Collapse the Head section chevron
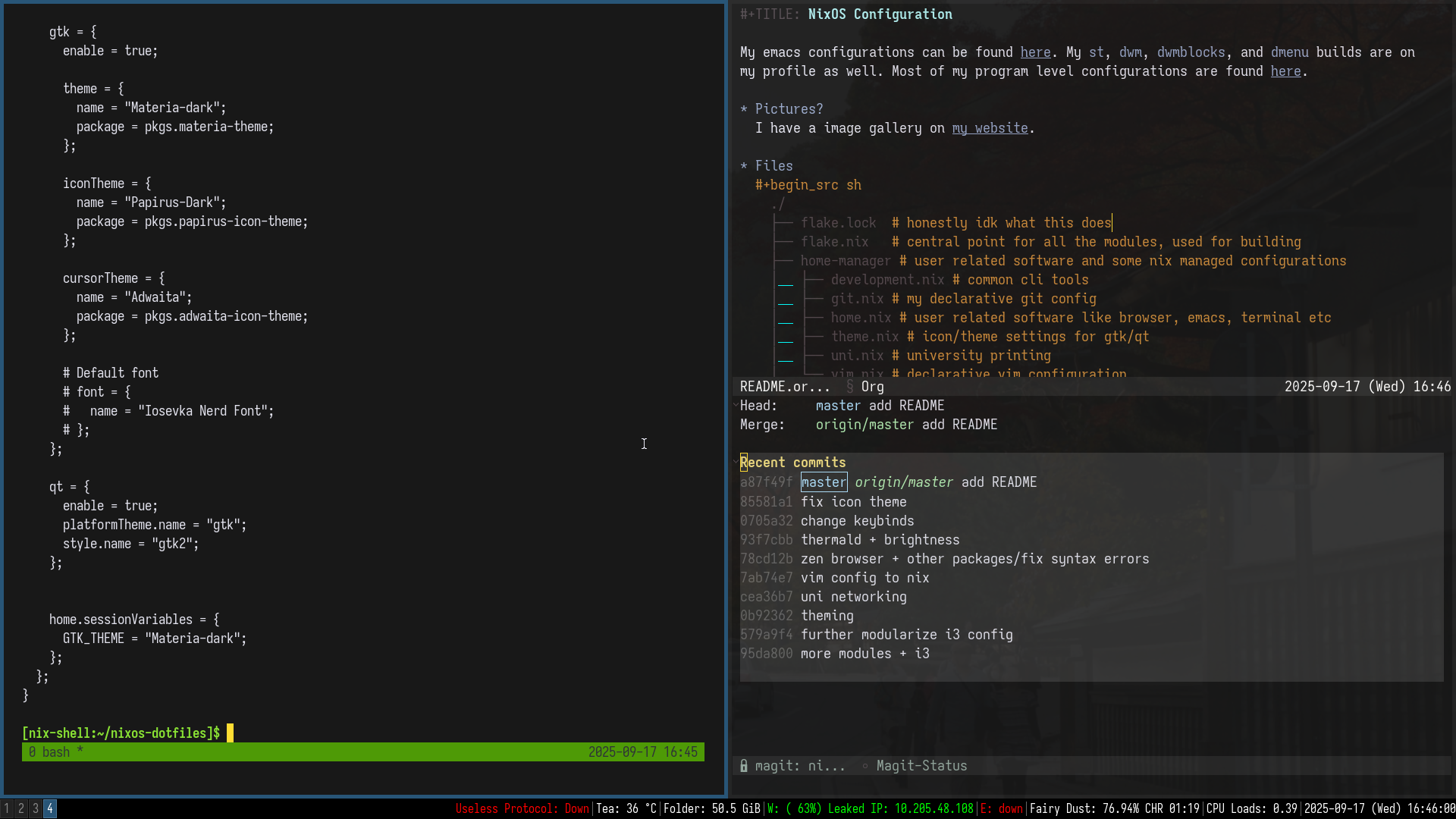 (x=736, y=406)
